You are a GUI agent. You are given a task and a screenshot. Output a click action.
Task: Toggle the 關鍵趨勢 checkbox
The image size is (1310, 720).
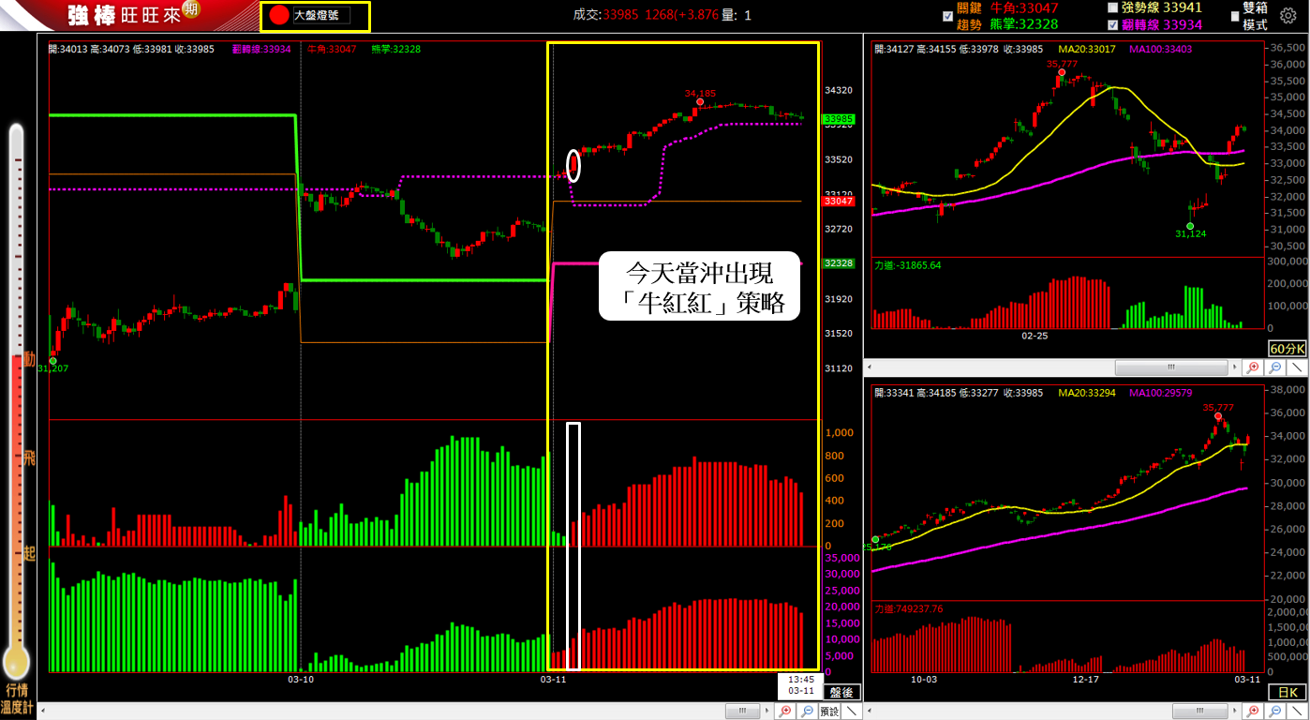[x=948, y=16]
